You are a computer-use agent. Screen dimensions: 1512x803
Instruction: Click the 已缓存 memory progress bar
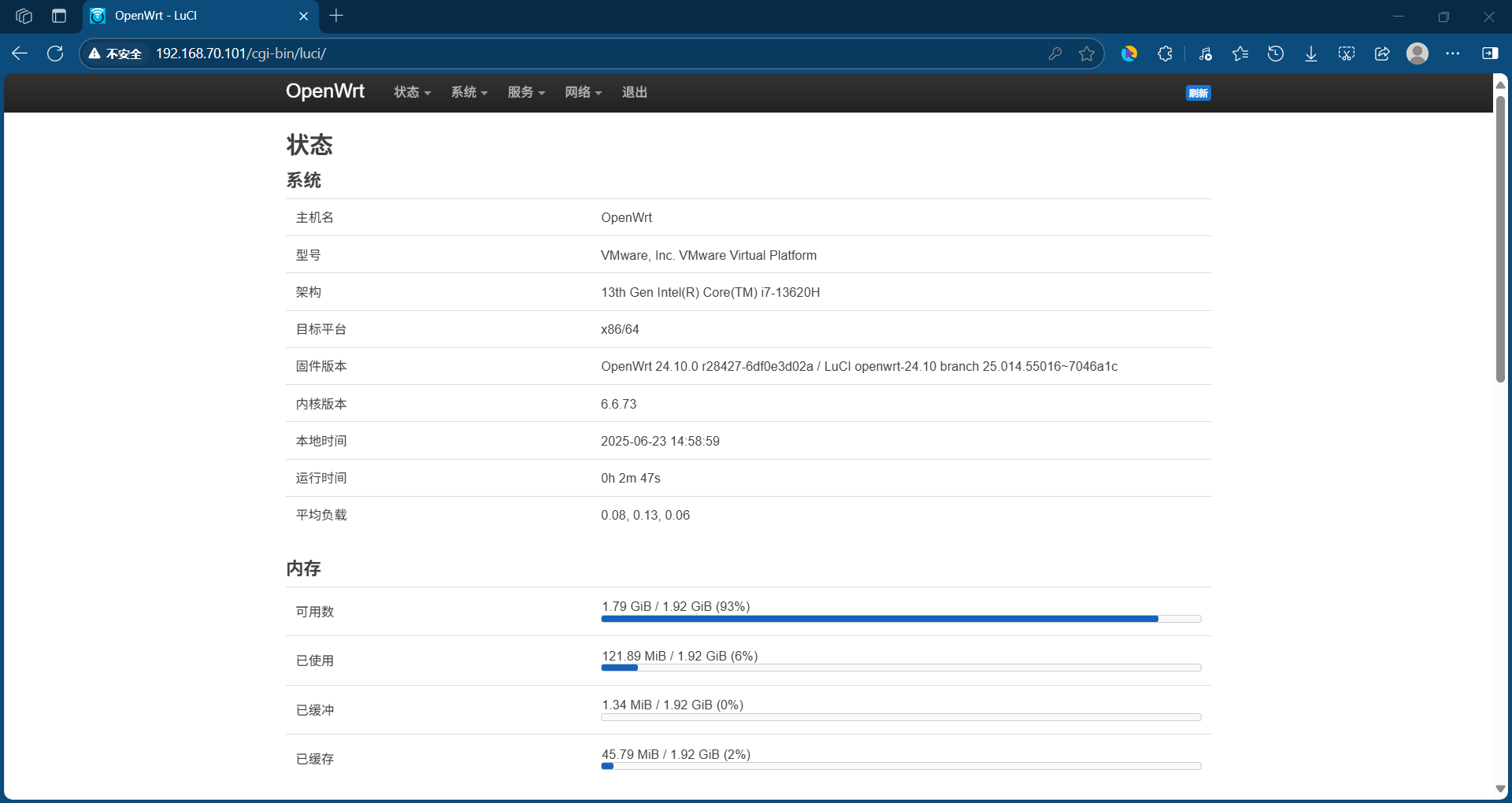pos(901,766)
